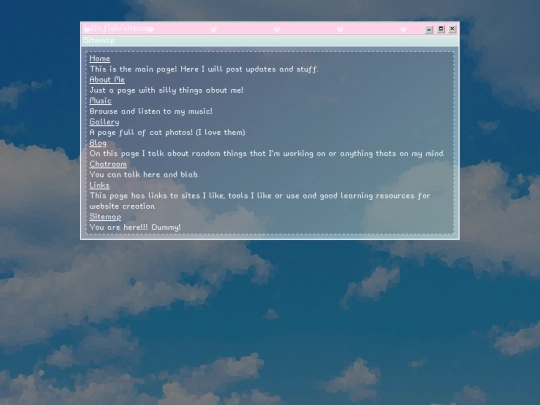The height and width of the screenshot is (405, 540).
Task: Click the Sitemap link in the list
Action: coord(105,217)
